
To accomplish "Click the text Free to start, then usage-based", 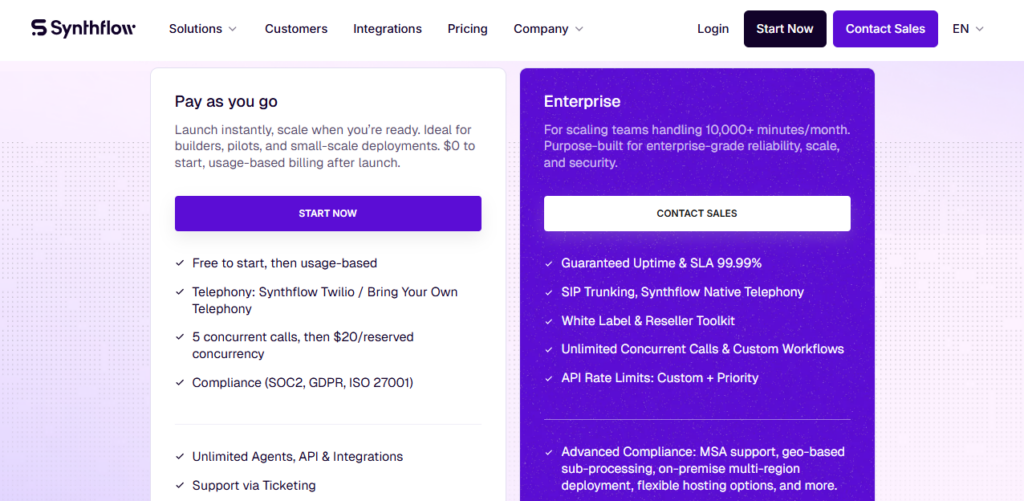I will 285,263.
